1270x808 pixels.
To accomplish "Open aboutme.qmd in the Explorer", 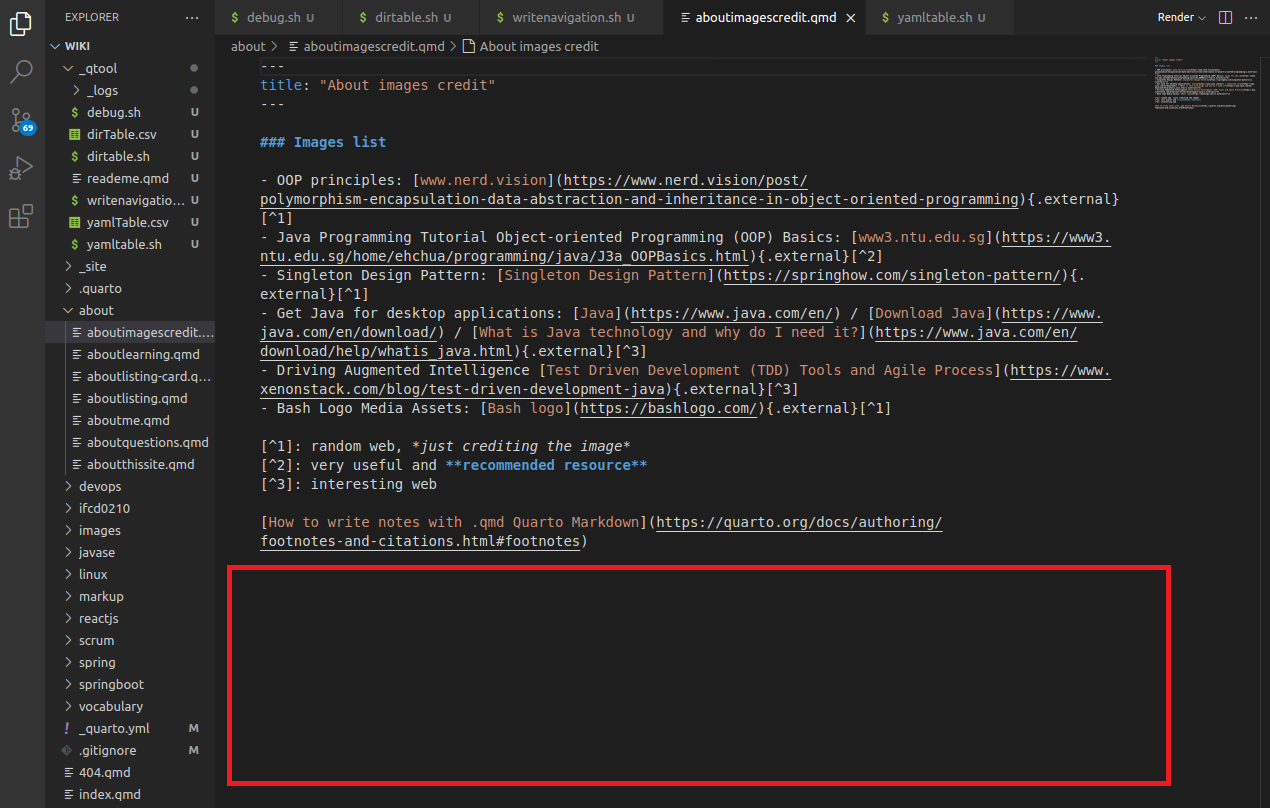I will coord(130,420).
